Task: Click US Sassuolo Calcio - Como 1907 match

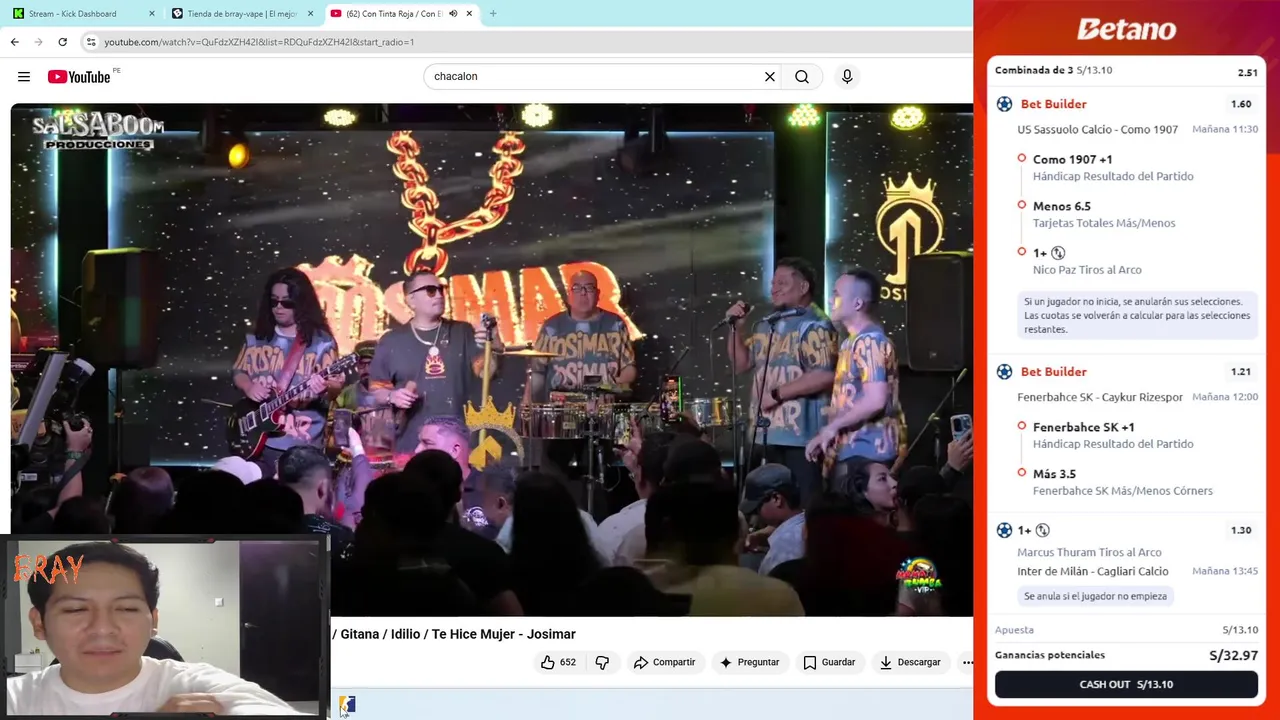Action: (x=1097, y=129)
